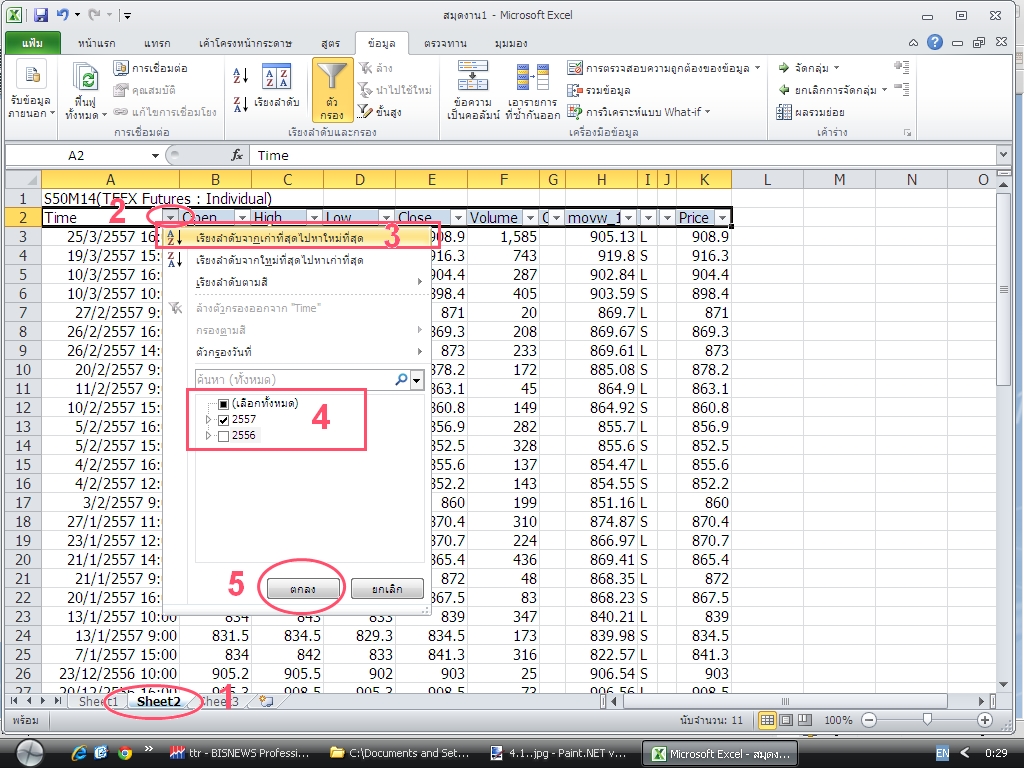Click the sort A to Z ascending icon
This screenshot has width=1024, height=768.
pyautogui.click(x=240, y=76)
